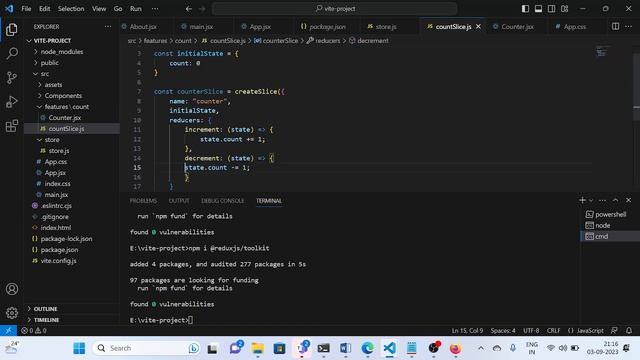This screenshot has height=360, width=640.
Task: Expand the OUTLINE section
Action: click(x=45, y=309)
